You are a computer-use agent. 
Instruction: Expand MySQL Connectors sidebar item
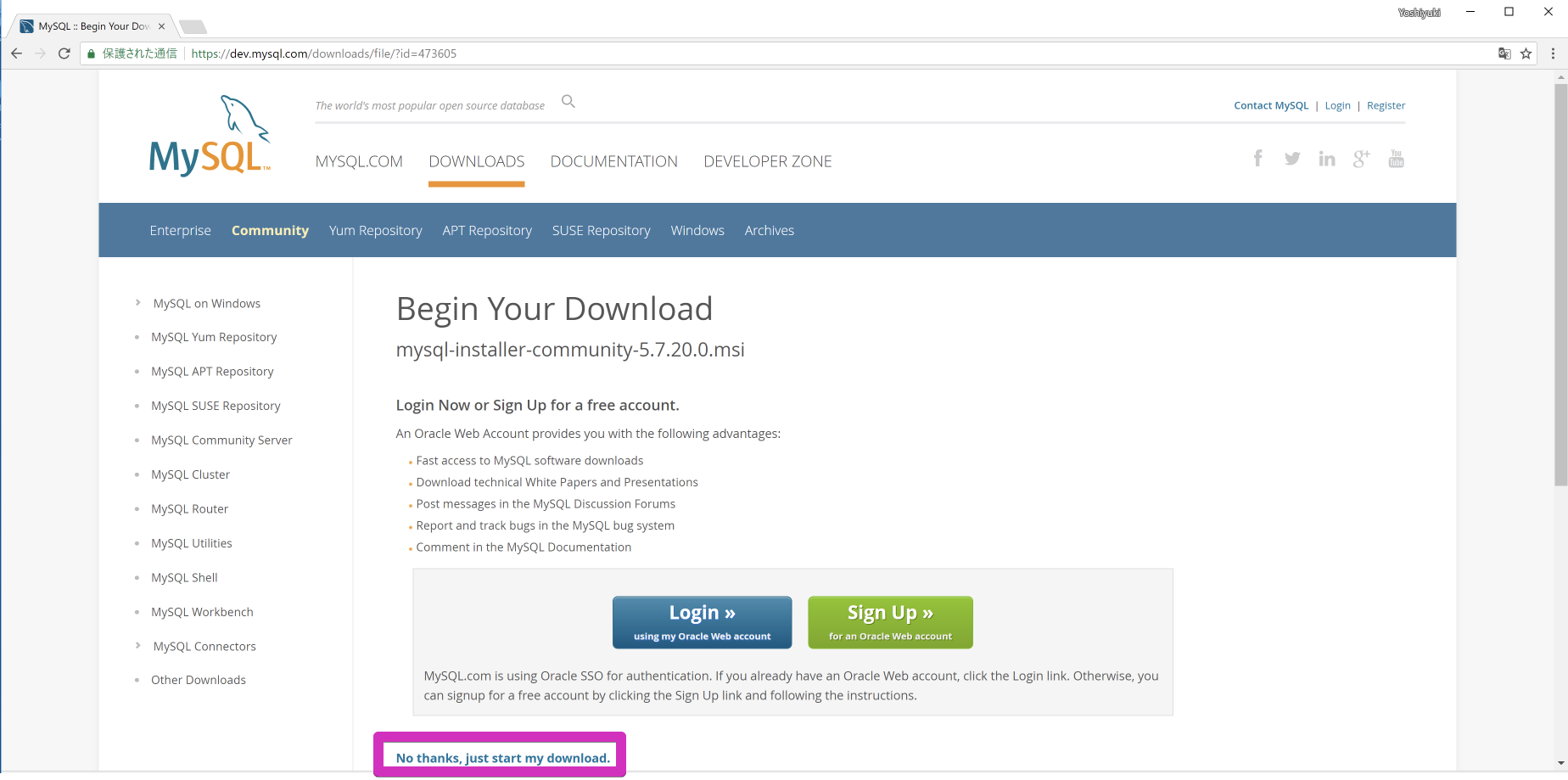(x=138, y=646)
